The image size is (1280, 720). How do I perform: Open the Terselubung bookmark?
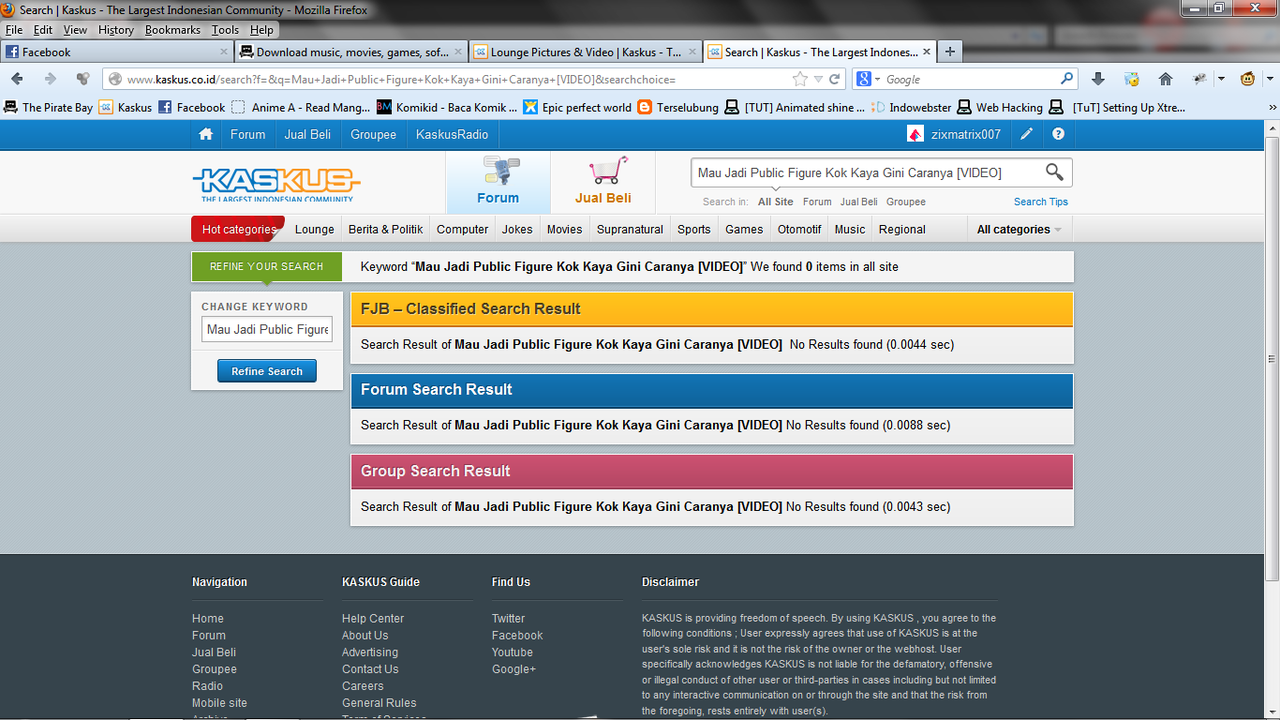pyautogui.click(x=678, y=107)
